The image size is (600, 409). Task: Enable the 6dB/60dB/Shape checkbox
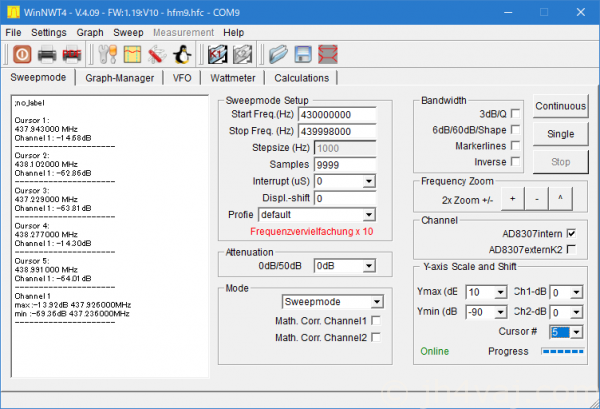tap(515, 130)
